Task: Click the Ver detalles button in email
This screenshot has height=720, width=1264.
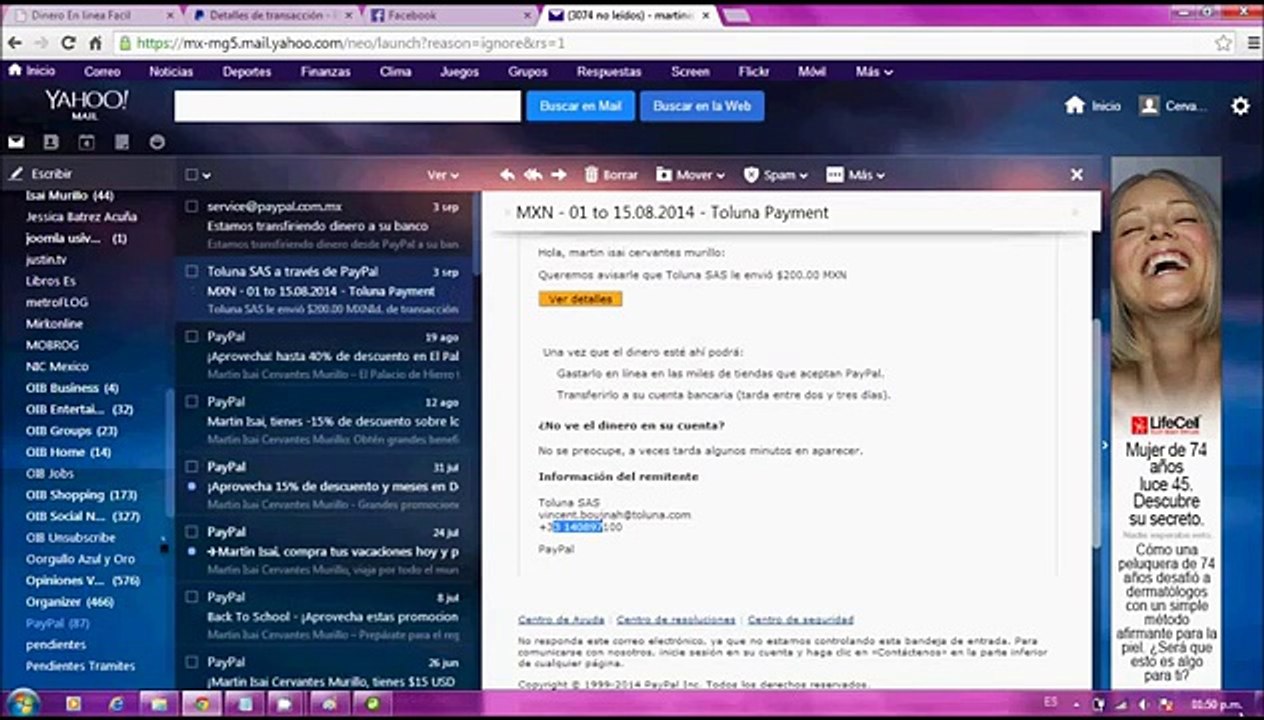Action: coord(580,299)
